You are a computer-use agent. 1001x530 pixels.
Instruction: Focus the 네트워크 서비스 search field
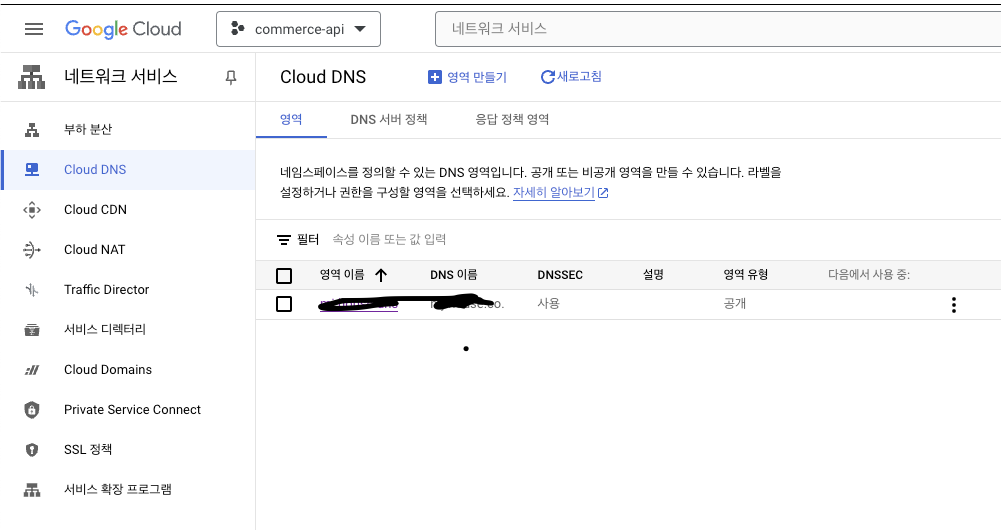click(718, 29)
